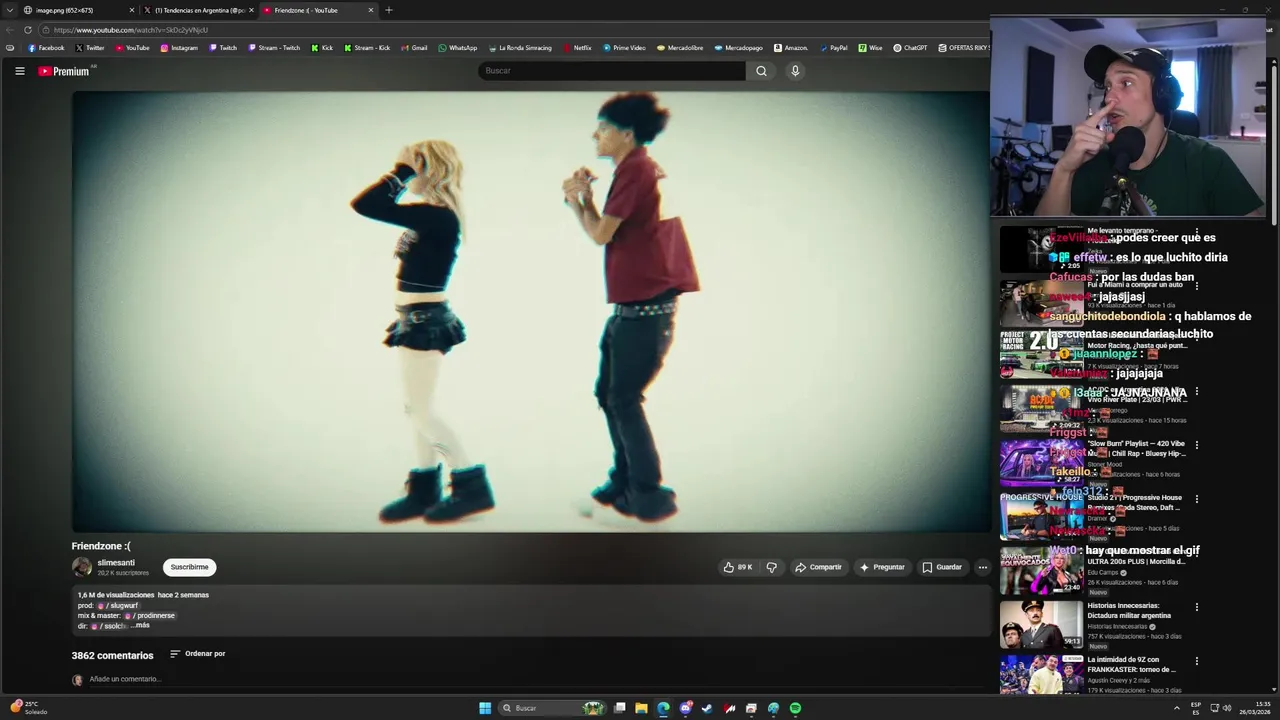The image size is (1280, 720).
Task: Open a new browser tab
Action: point(389,10)
